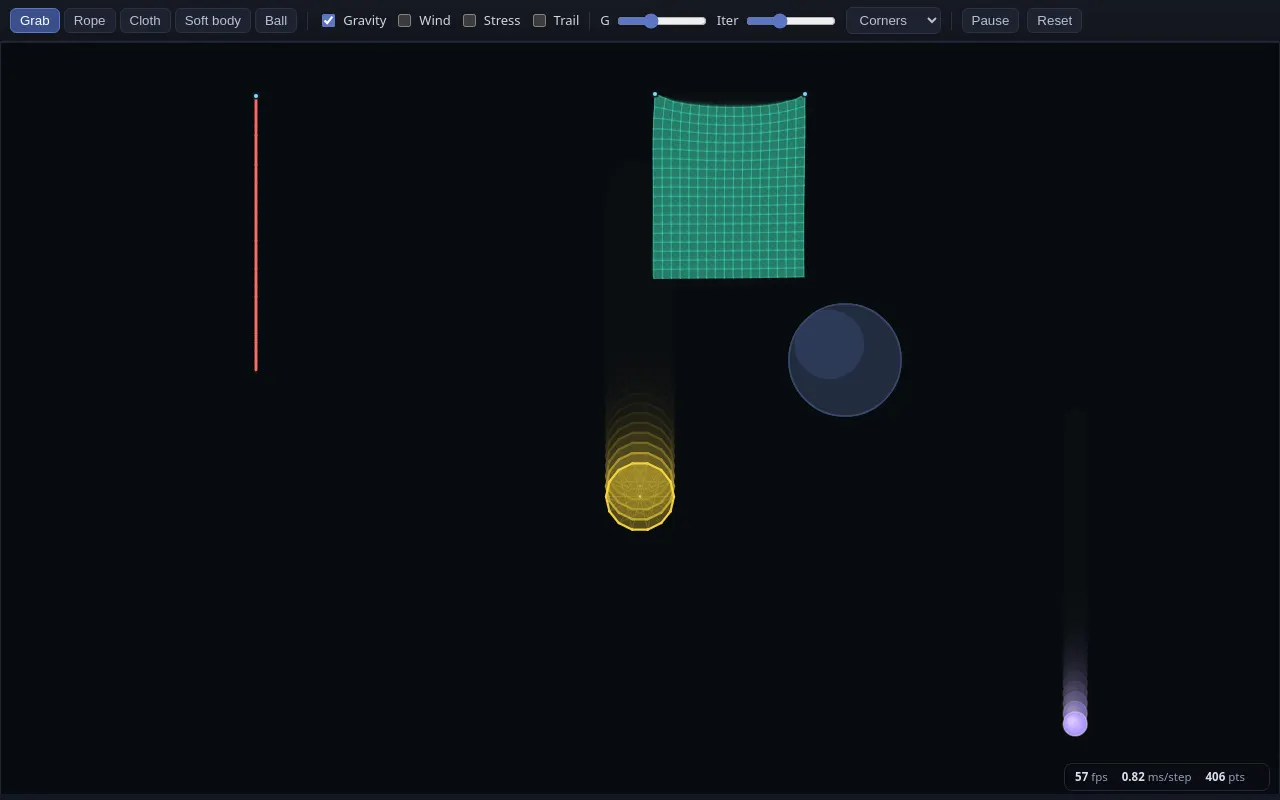This screenshot has height=800, width=1280.
Task: Click the large dark blue circle
Action: [845, 360]
